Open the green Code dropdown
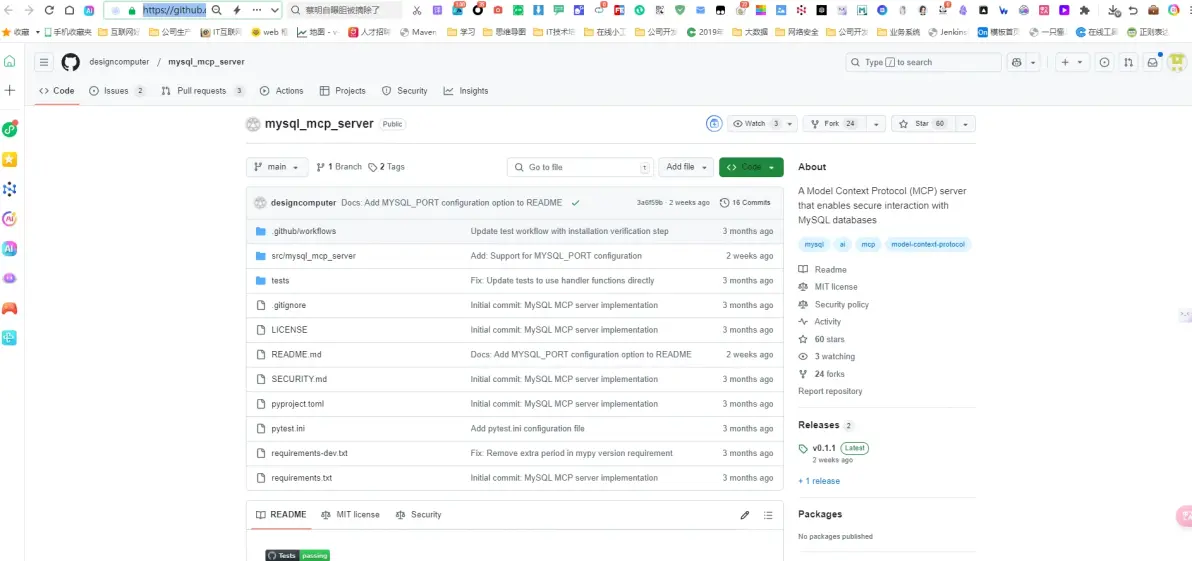 (751, 167)
